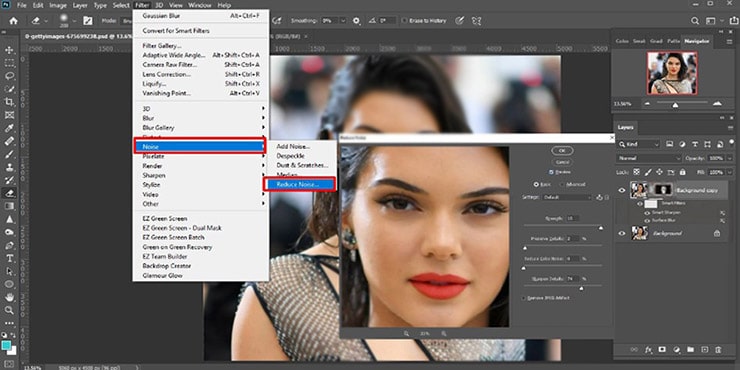Open the Normal blend mode dropdown

pos(649,158)
